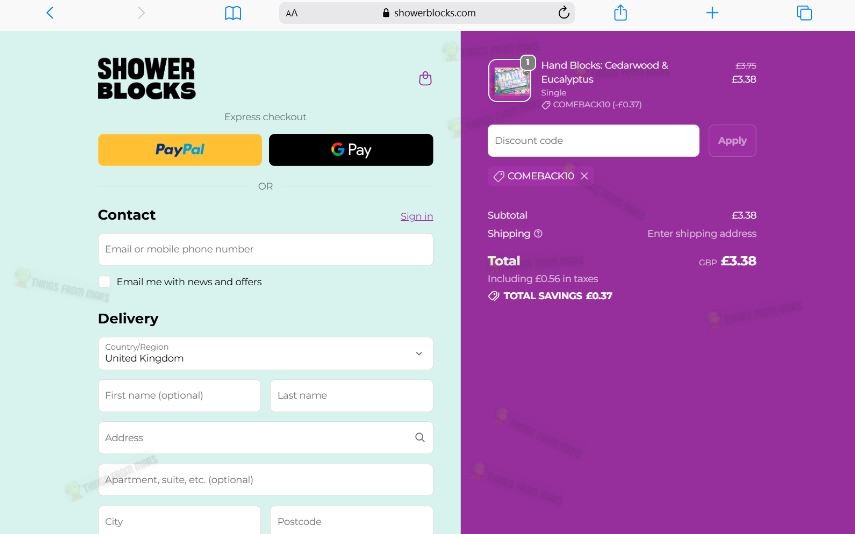The height and width of the screenshot is (534, 855).
Task: Click the Shower Blocks logo
Action: point(146,79)
